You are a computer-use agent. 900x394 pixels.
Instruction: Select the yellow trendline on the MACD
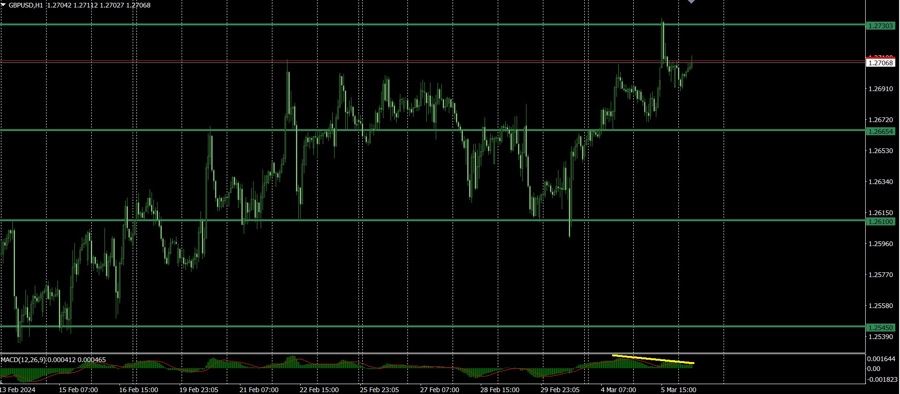tap(653, 360)
